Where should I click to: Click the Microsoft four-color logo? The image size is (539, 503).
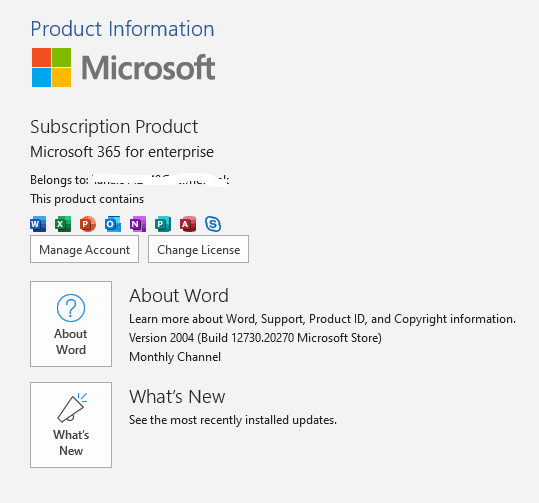click(x=52, y=67)
